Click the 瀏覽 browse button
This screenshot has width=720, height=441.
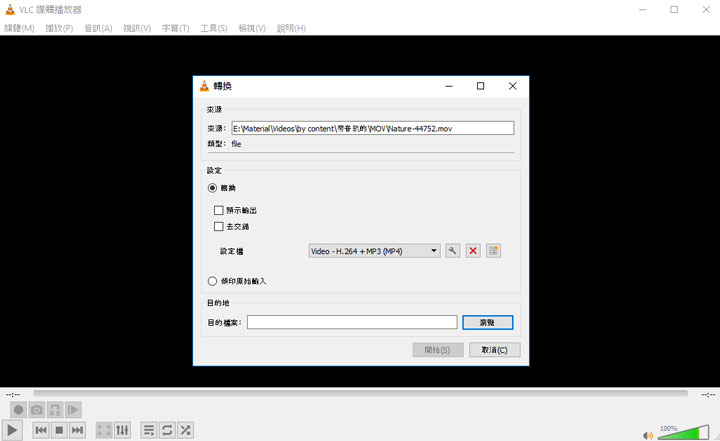tap(488, 322)
